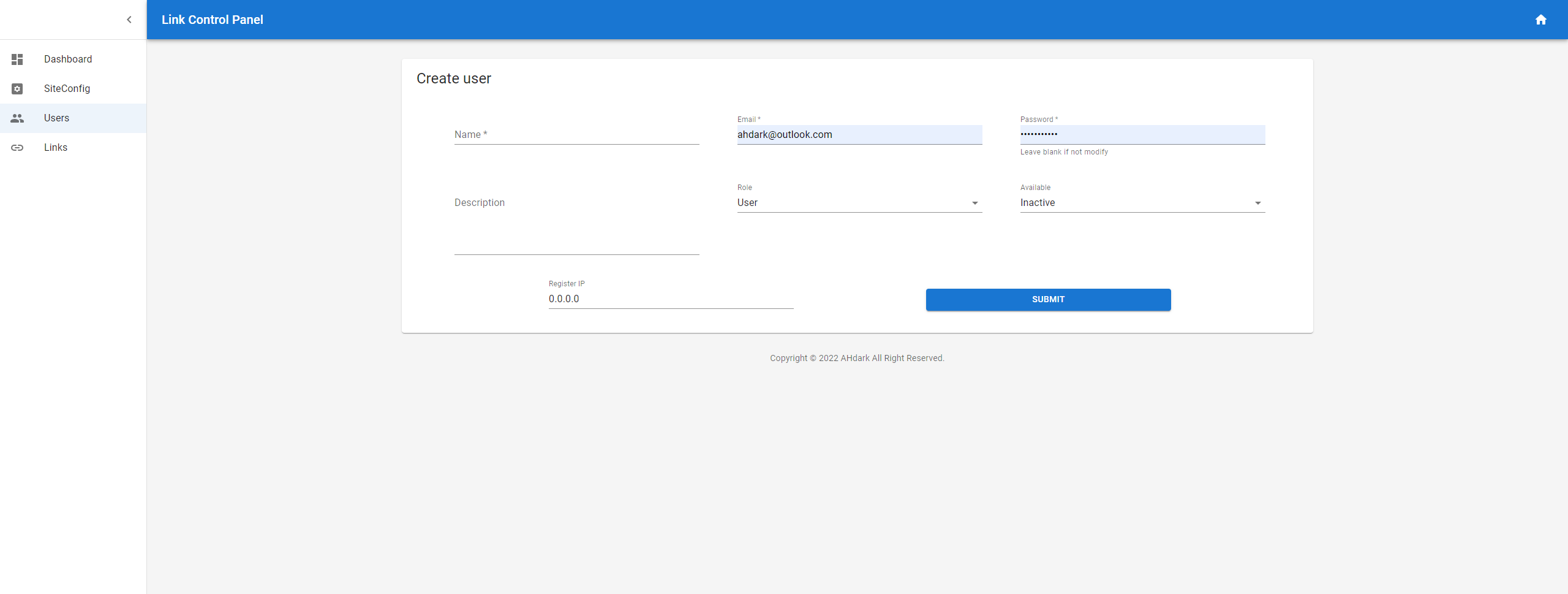Click the Users people icon
The width and height of the screenshot is (1568, 594).
(17, 118)
